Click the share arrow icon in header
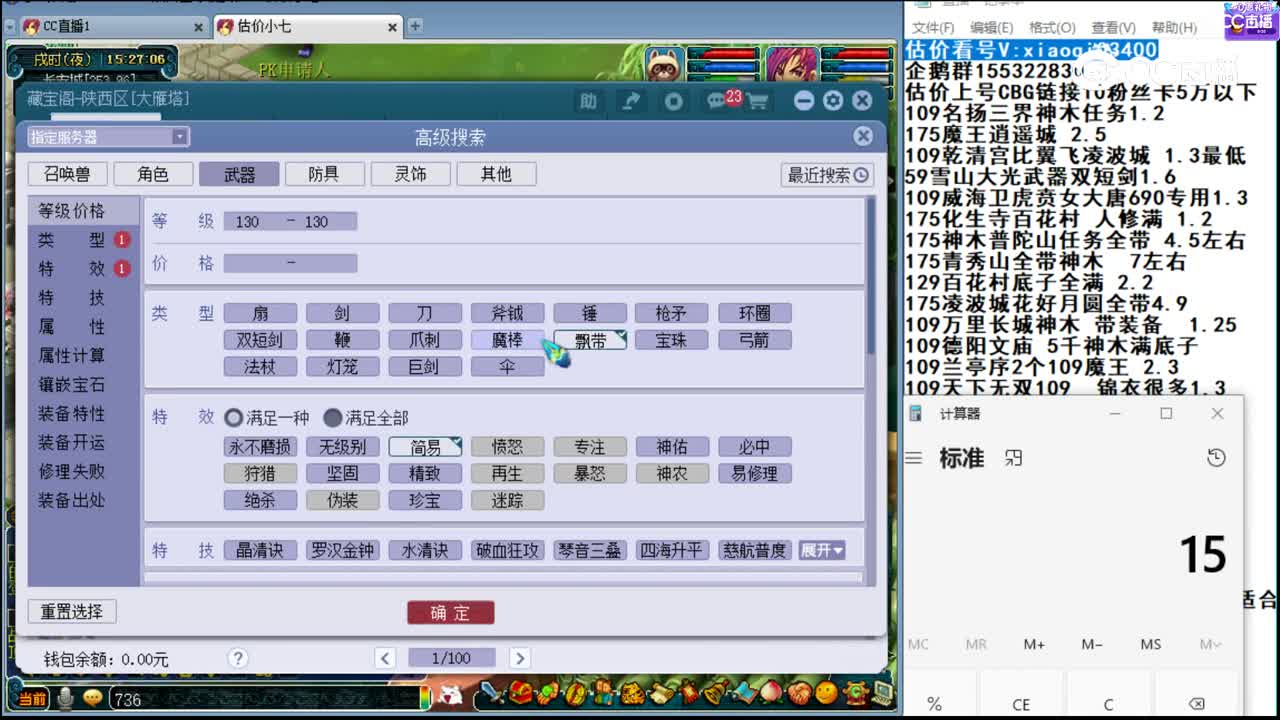The height and width of the screenshot is (720, 1280). click(x=631, y=100)
